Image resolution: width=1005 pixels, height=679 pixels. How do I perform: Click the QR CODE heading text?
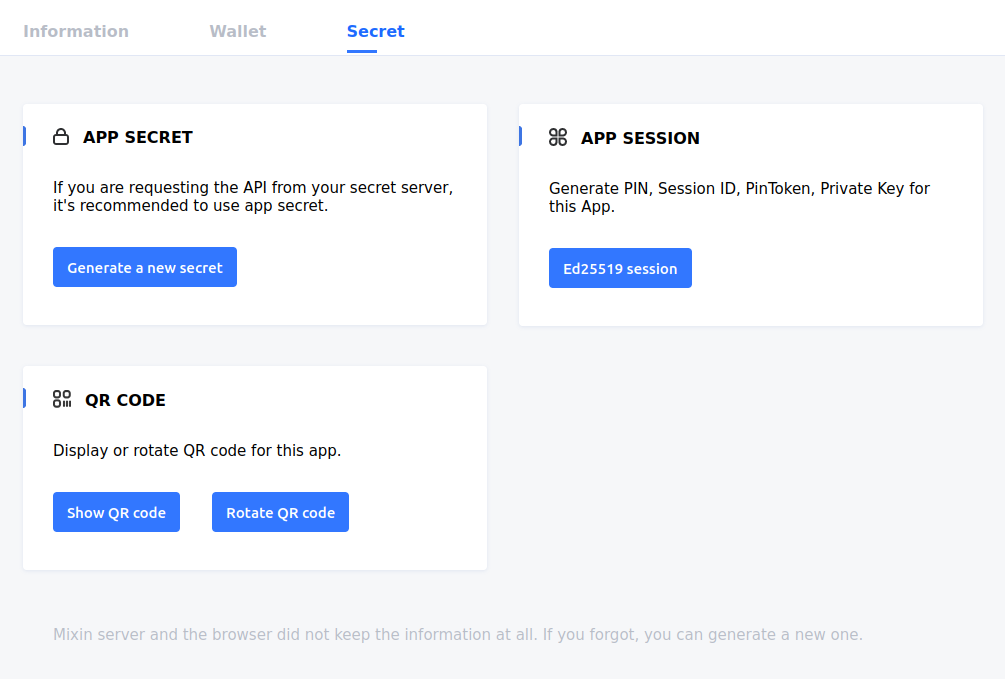(125, 400)
